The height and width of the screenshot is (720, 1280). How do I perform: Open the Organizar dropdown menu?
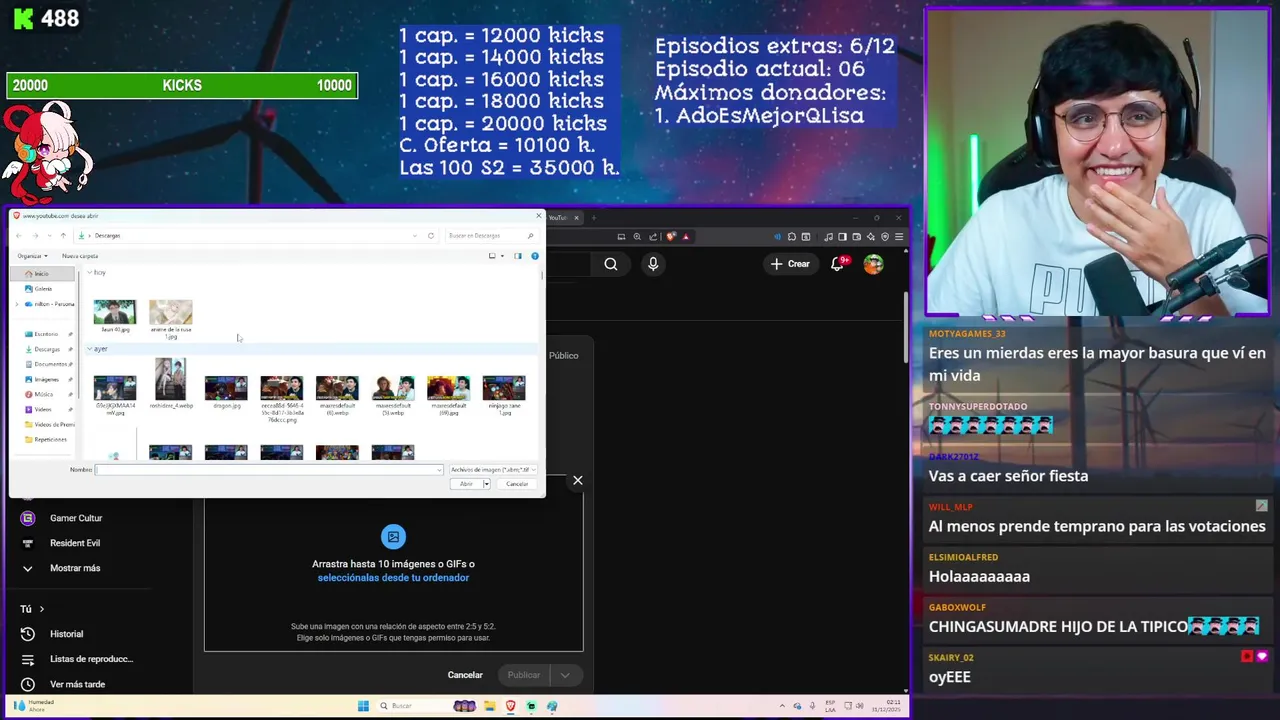[33, 256]
